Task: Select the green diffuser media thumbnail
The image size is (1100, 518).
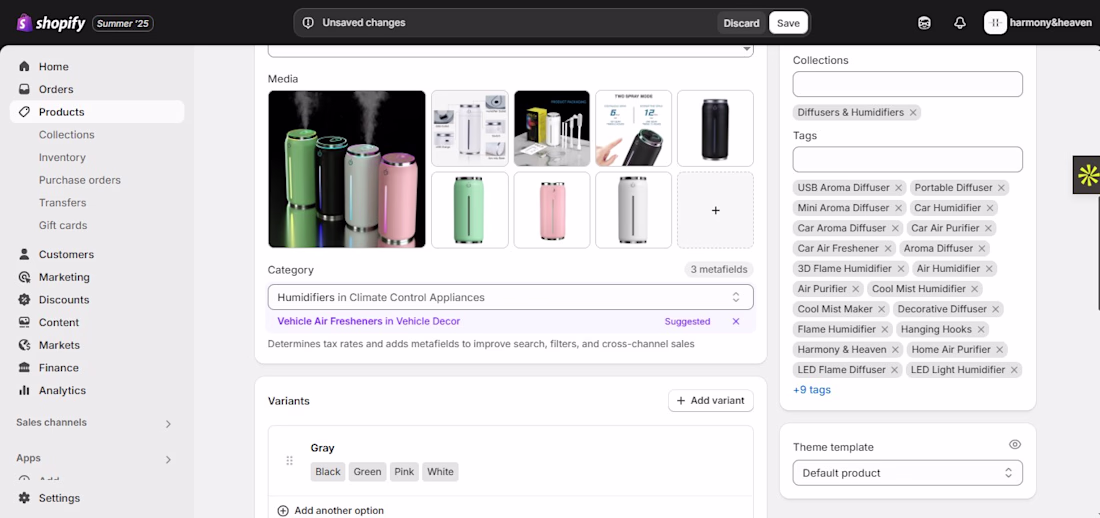Action: click(469, 210)
